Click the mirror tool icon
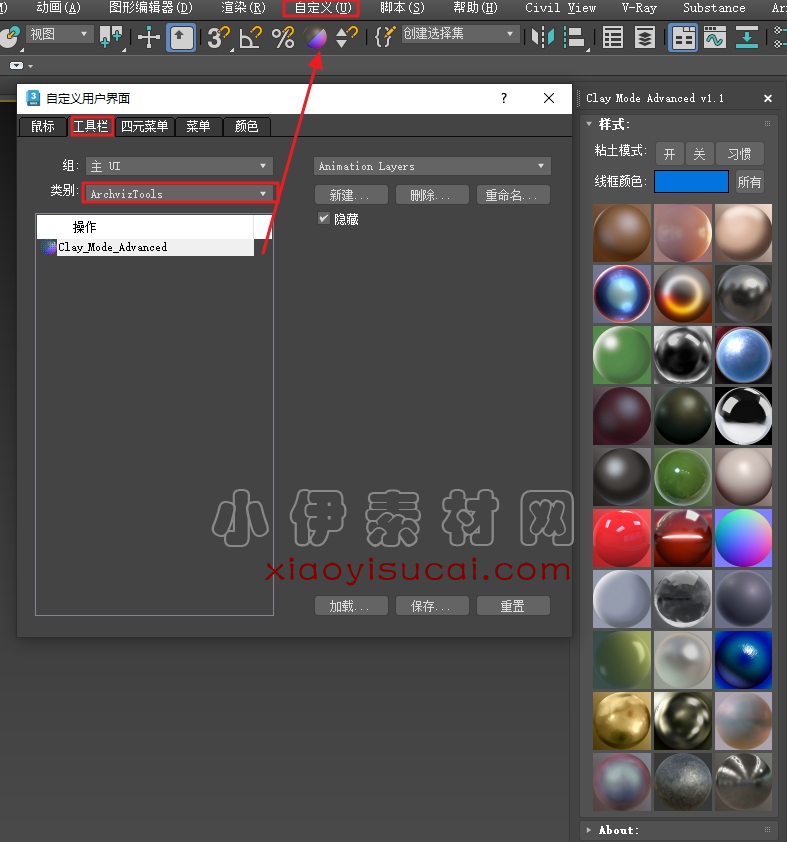The width and height of the screenshot is (787, 842). [542, 38]
